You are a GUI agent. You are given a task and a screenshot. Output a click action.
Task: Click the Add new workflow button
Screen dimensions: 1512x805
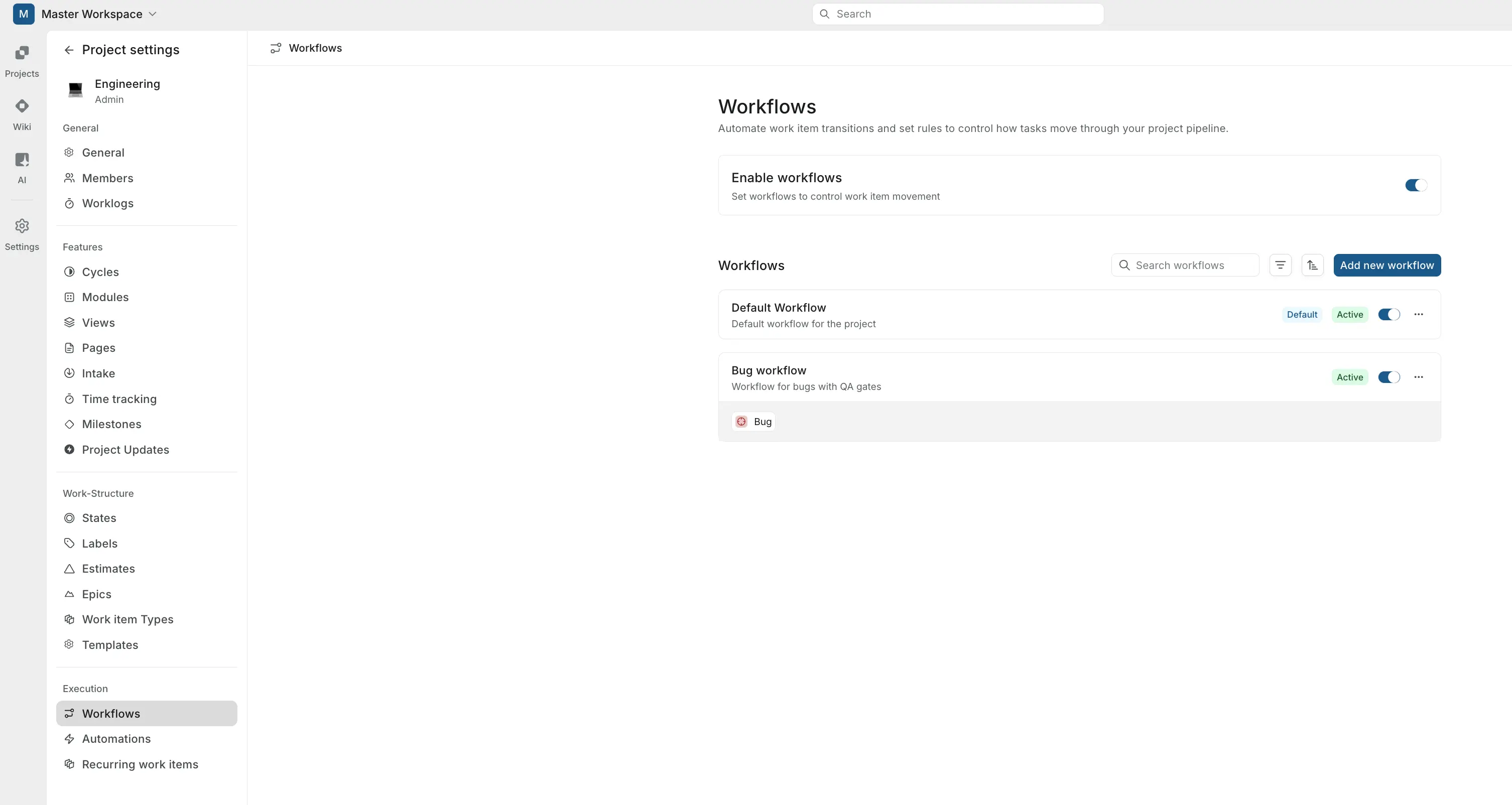tap(1387, 264)
